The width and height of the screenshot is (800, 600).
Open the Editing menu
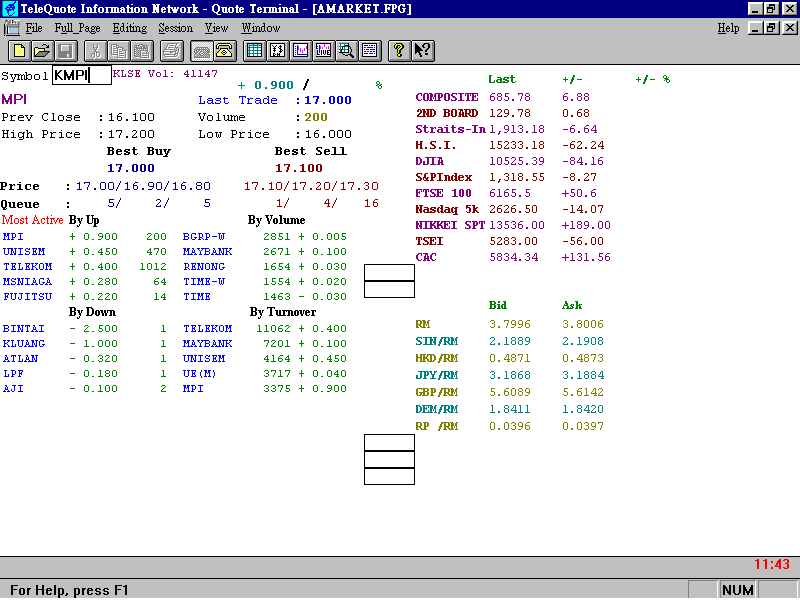point(130,28)
